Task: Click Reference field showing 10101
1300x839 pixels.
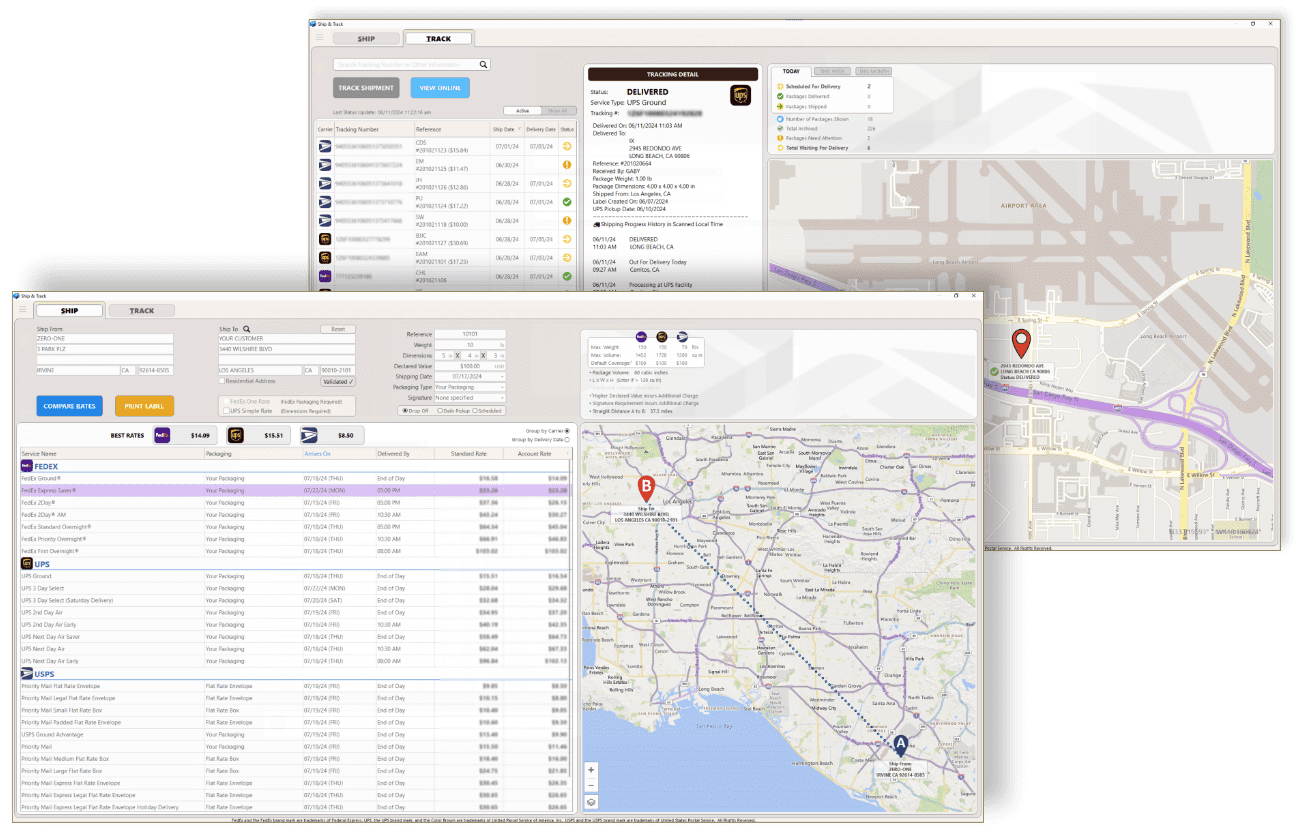Action: [470, 334]
